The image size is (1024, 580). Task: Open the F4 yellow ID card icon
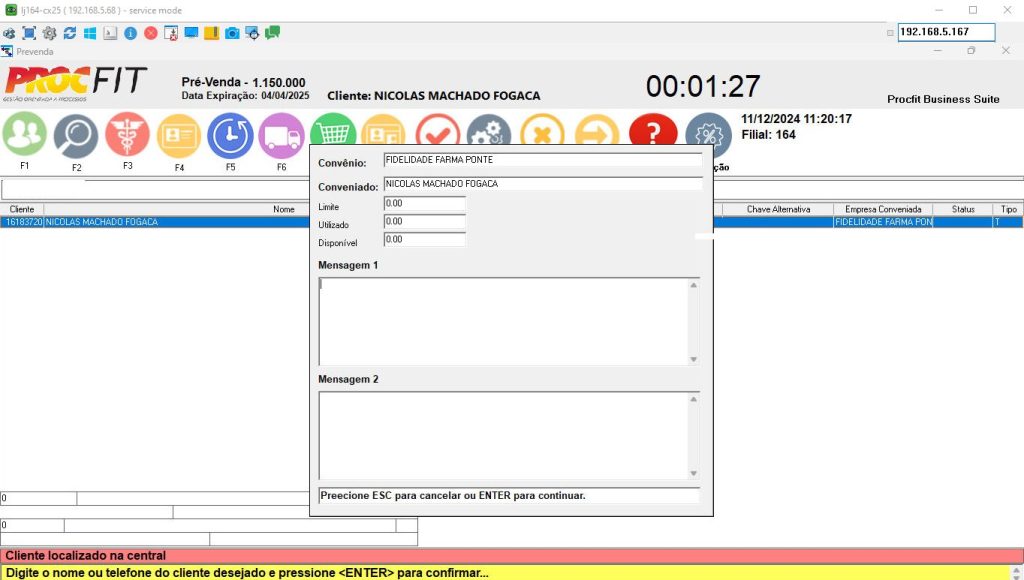179,136
